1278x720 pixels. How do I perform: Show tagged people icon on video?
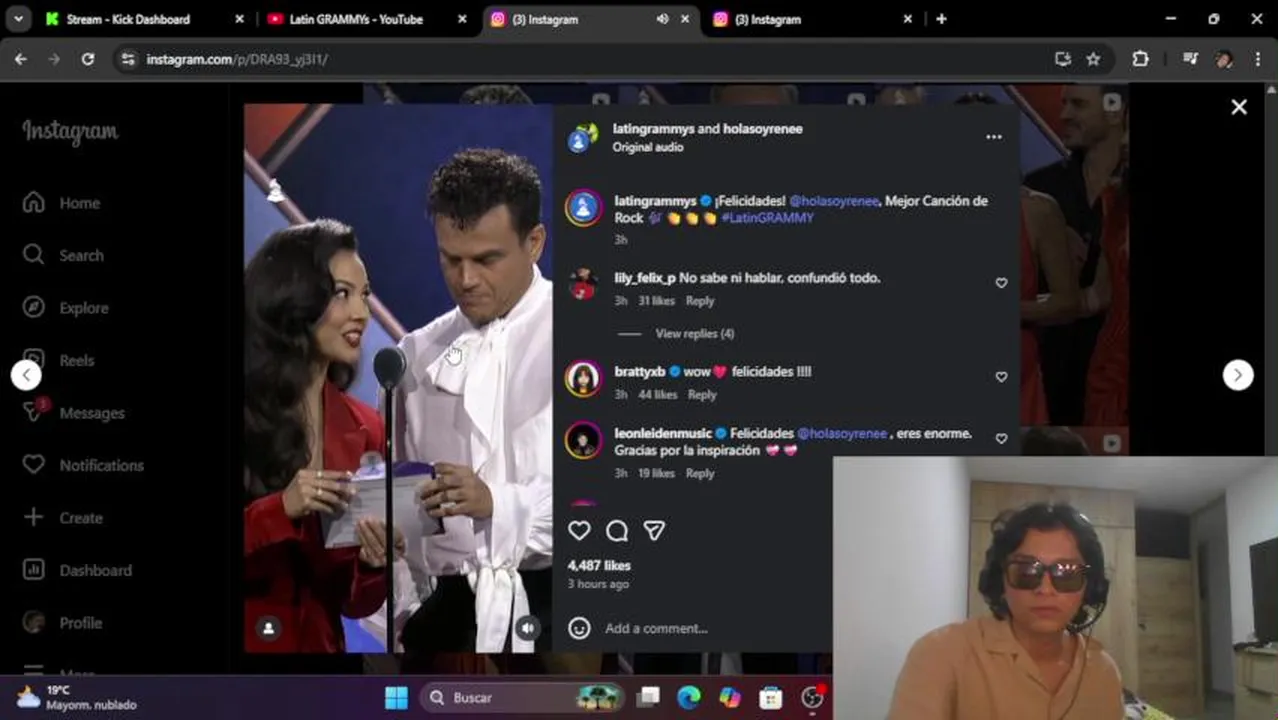[268, 628]
